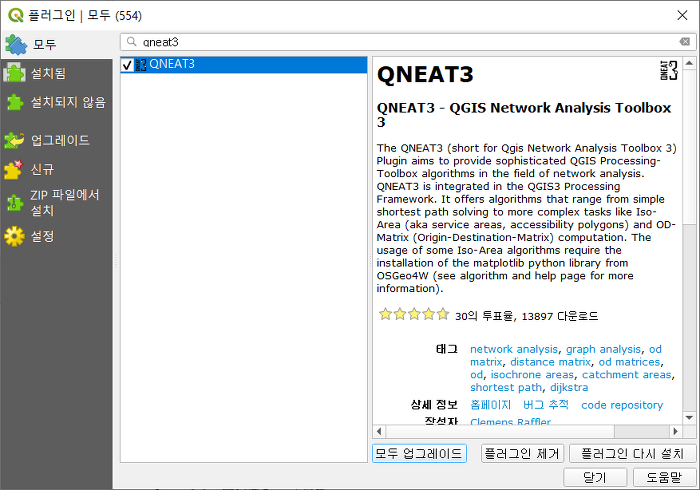Click 모두 업그레이드 button
700x490 pixels.
419,453
